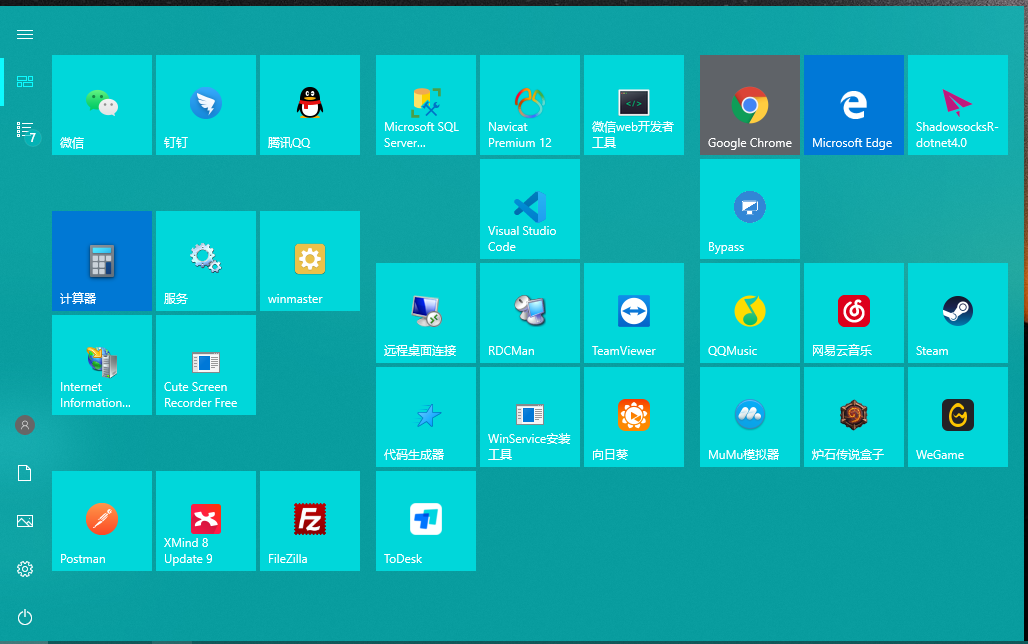Launch Visual Studio Code tile
1028x644 pixels.
click(530, 209)
